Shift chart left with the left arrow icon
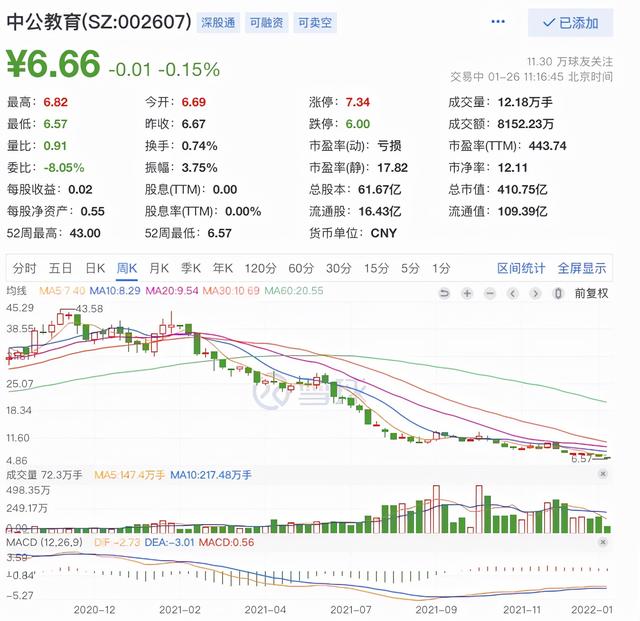 coord(513,293)
